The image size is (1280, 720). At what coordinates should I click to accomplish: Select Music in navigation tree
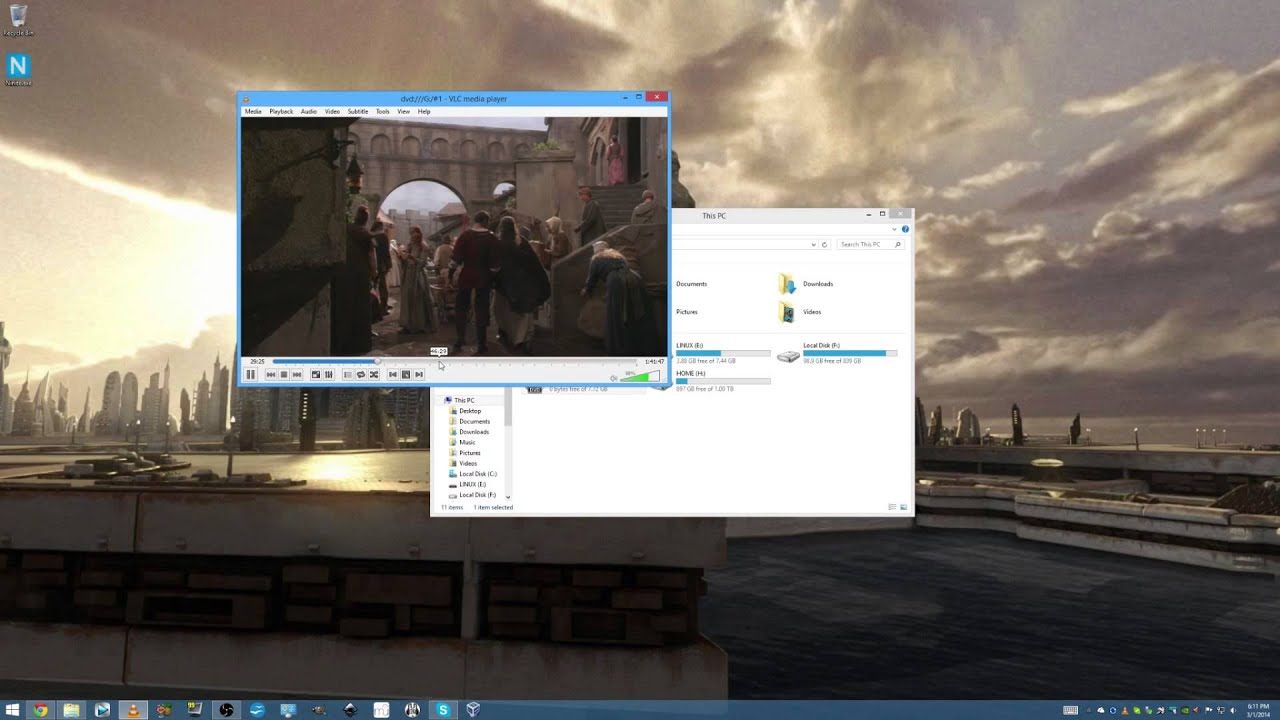[467, 442]
